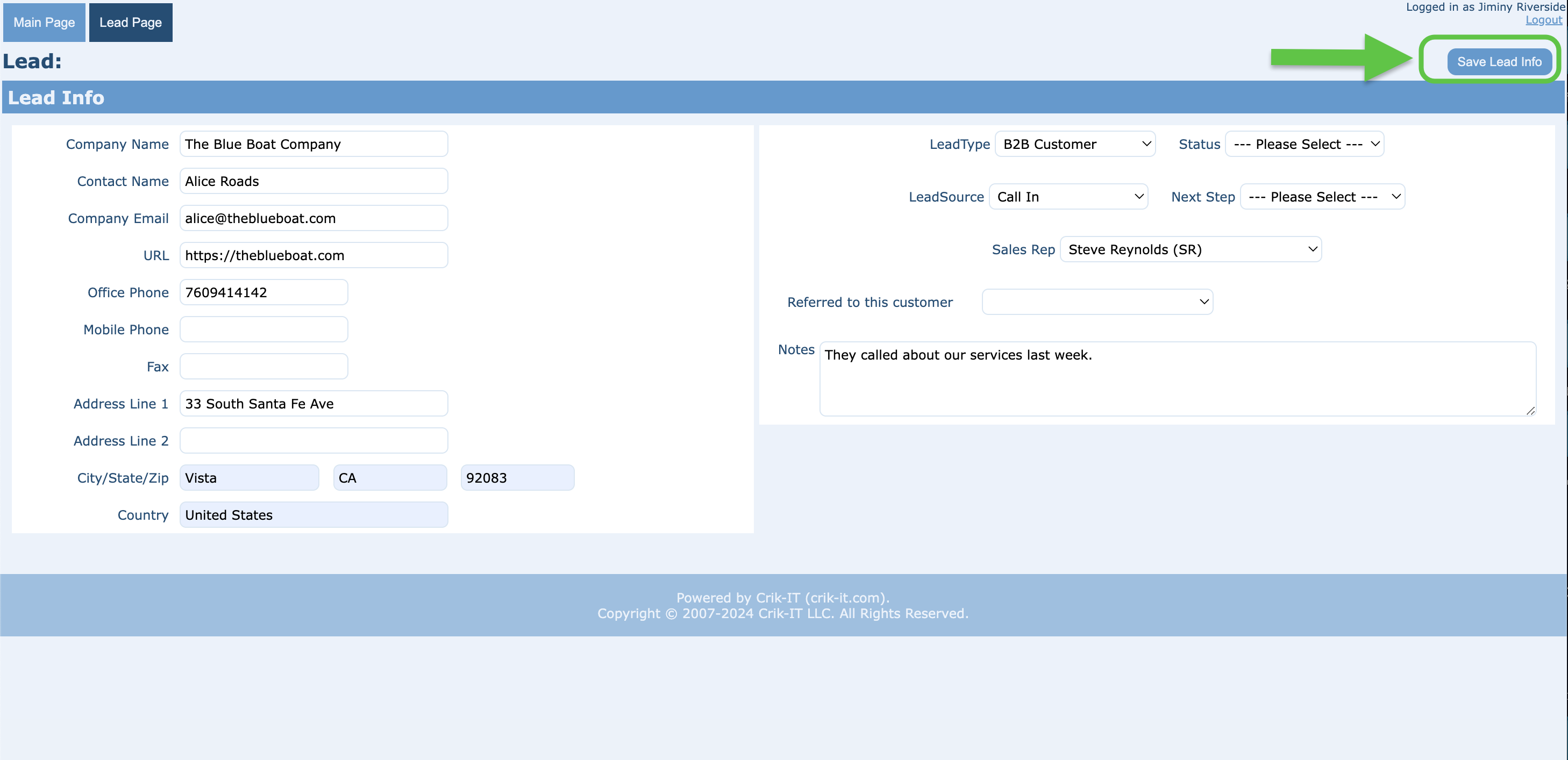The width and height of the screenshot is (1568, 760).
Task: Click the Address Line 2 field
Action: [x=313, y=440]
